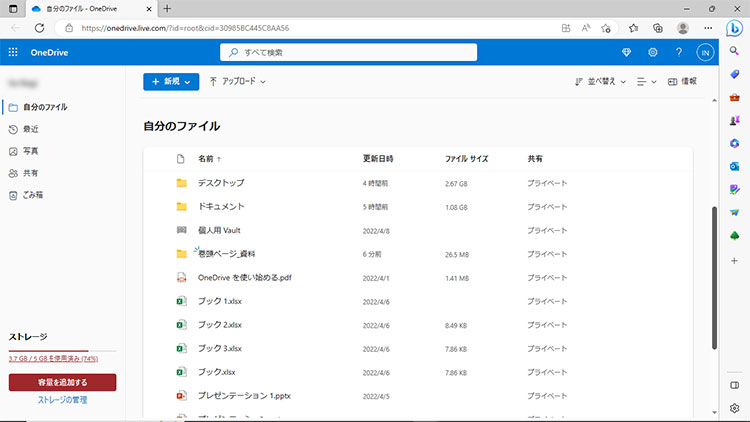The image size is (750, 422).
Task: Open the 情報 details pane
Action: tap(682, 81)
